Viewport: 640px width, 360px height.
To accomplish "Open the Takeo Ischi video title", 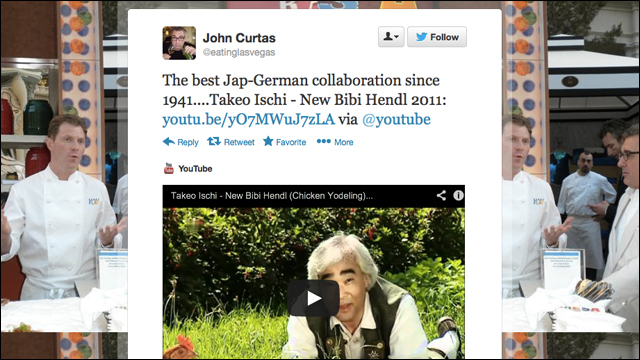I will [x=272, y=196].
